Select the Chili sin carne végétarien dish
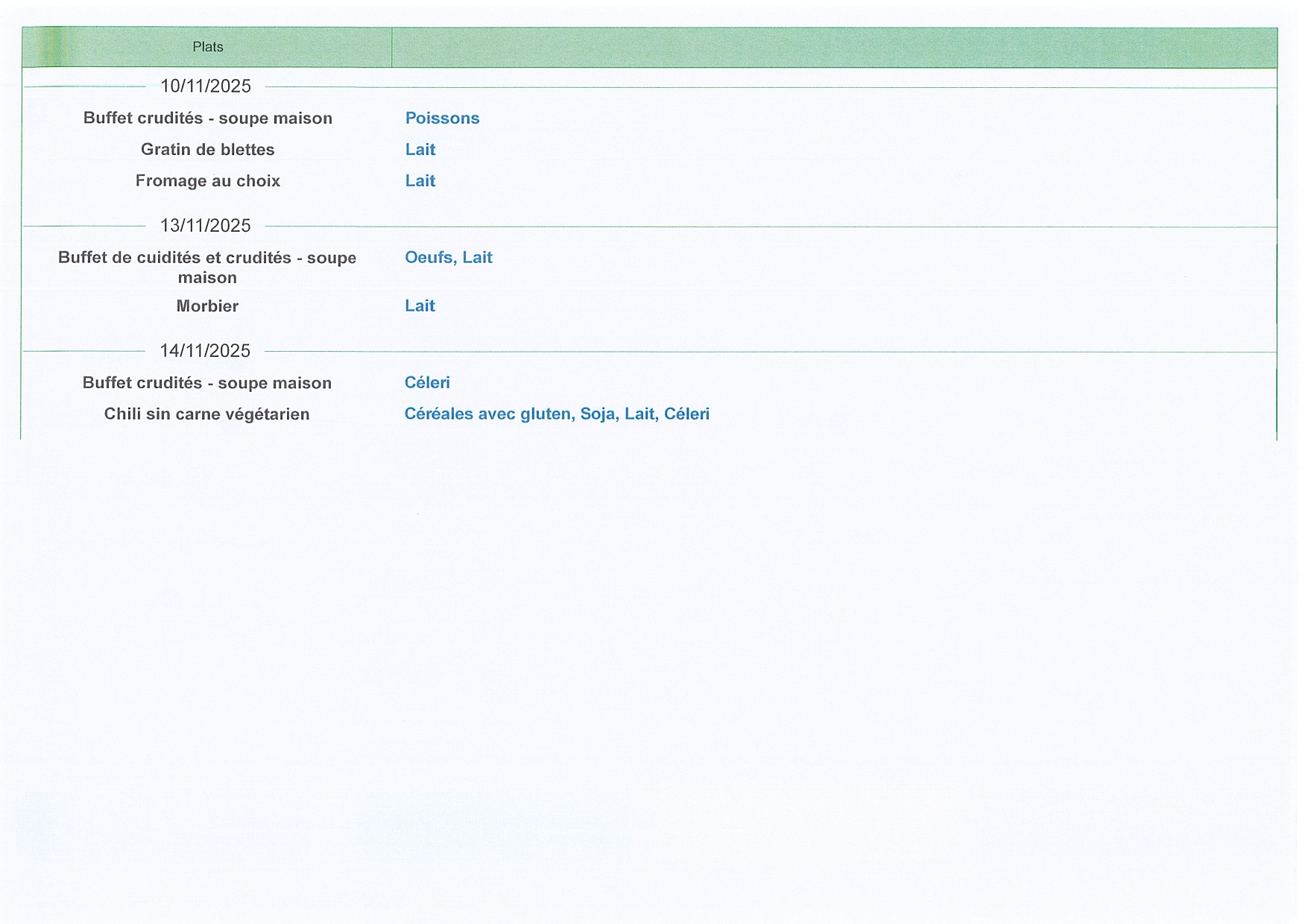This screenshot has width=1308, height=924. coord(206,414)
